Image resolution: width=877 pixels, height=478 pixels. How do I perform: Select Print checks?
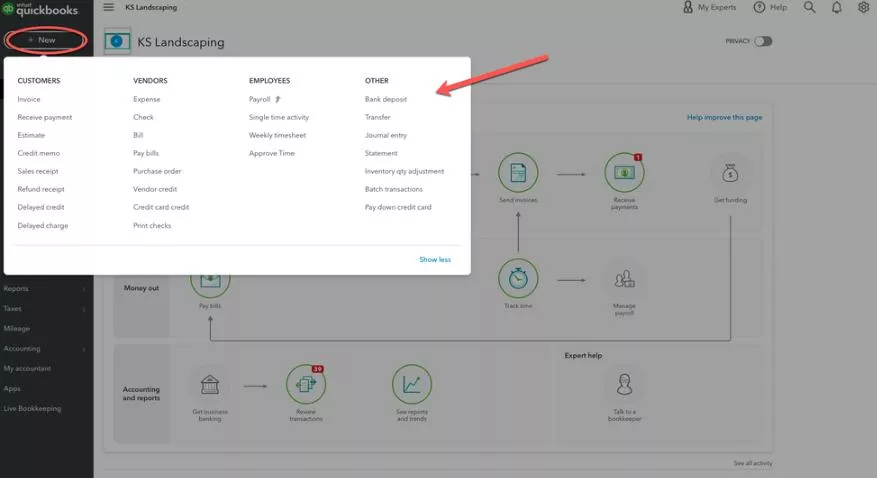point(152,225)
